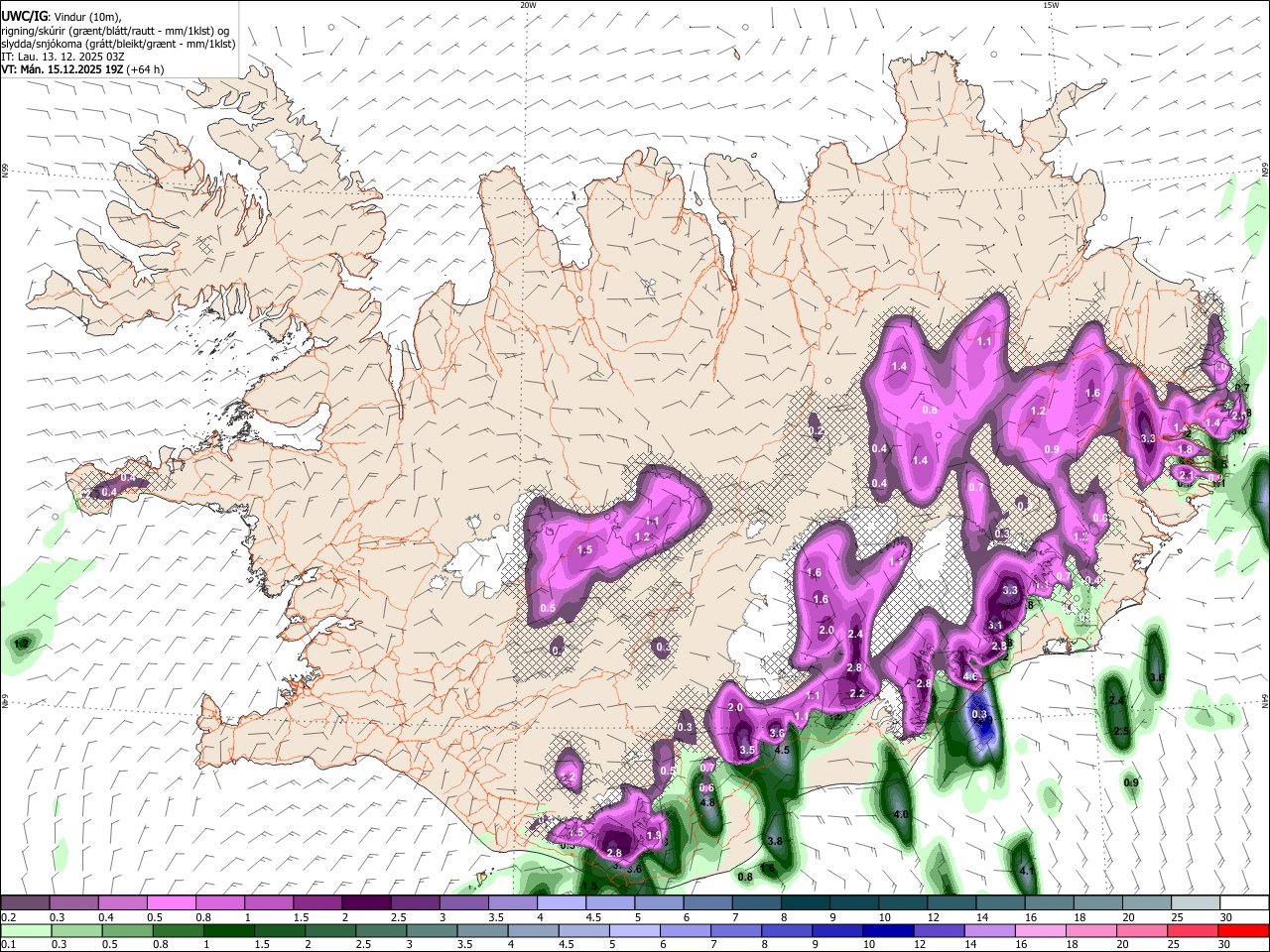1270x952 pixels.
Task: Click the '4.8' precipitation value on the map
Action: [x=707, y=802]
